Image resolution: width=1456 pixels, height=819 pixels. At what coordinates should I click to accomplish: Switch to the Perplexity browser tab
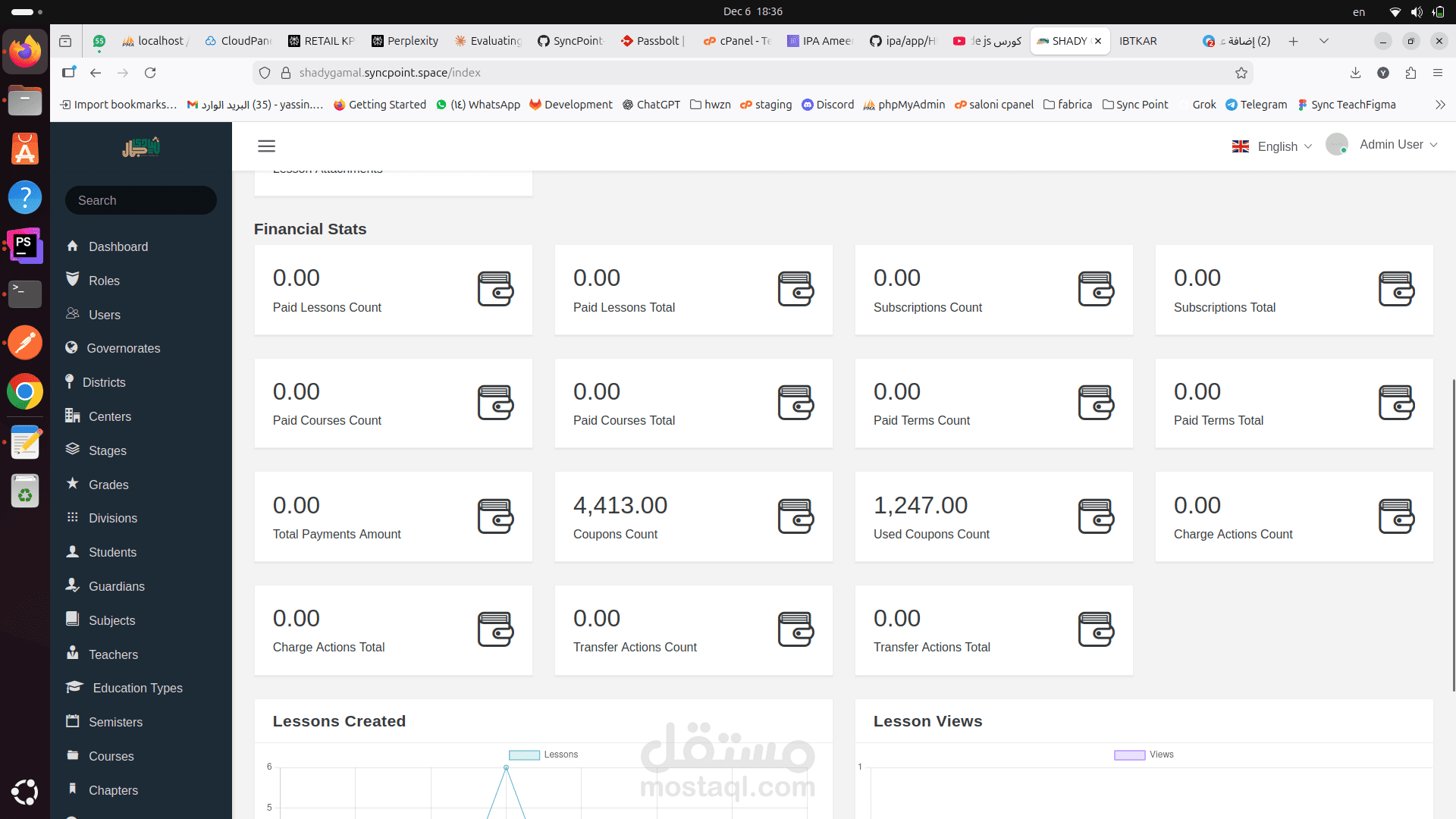pos(405,41)
